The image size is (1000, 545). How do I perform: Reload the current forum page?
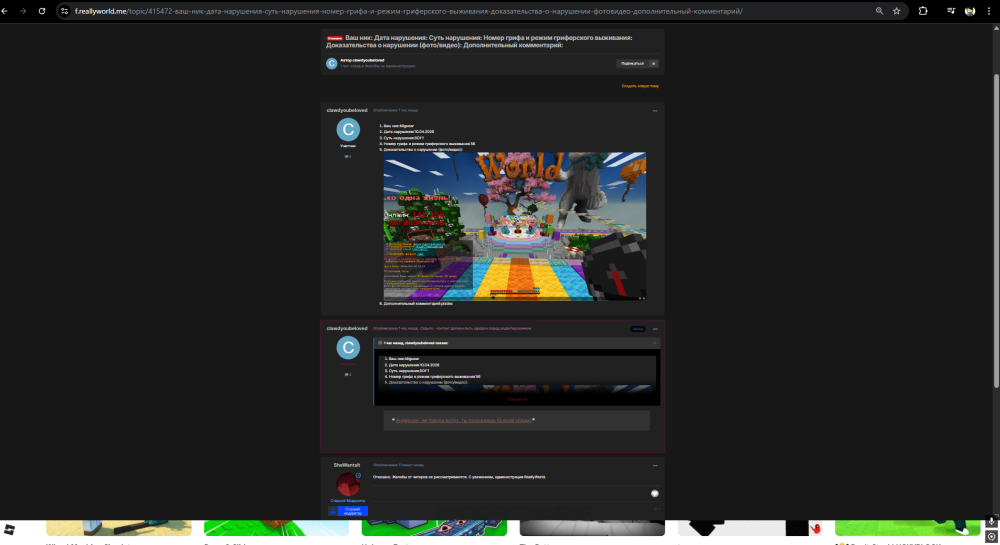click(x=42, y=11)
